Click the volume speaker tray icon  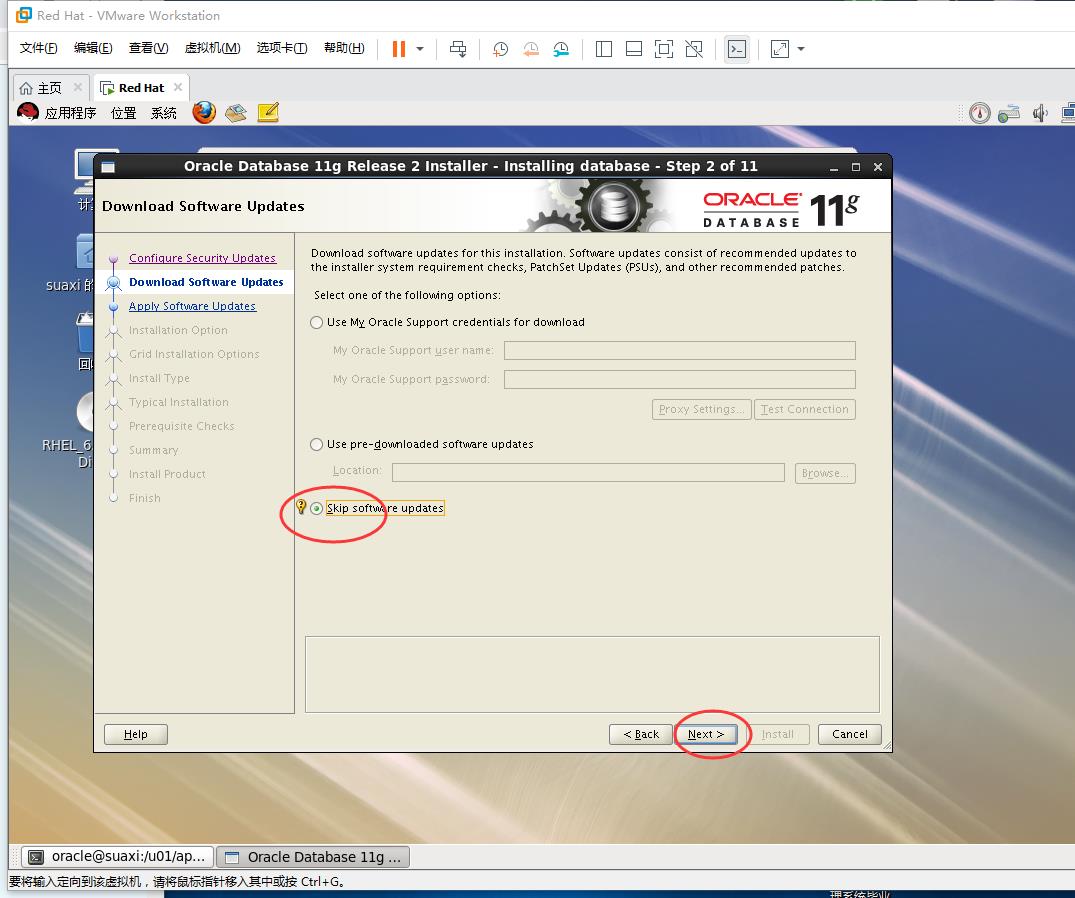click(1040, 113)
